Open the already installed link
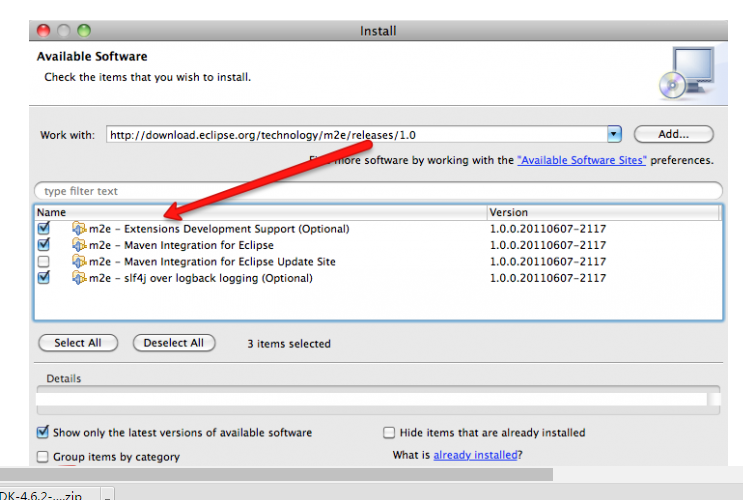Image resolution: width=743 pixels, height=500 pixels. (x=475, y=455)
